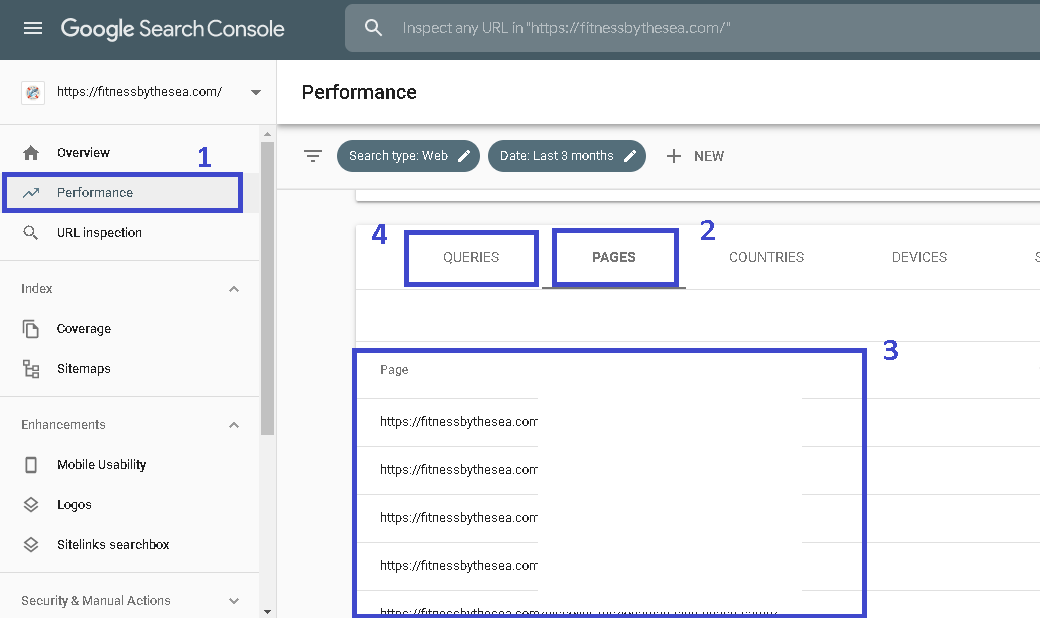Click the Logos layers icon

(31, 505)
